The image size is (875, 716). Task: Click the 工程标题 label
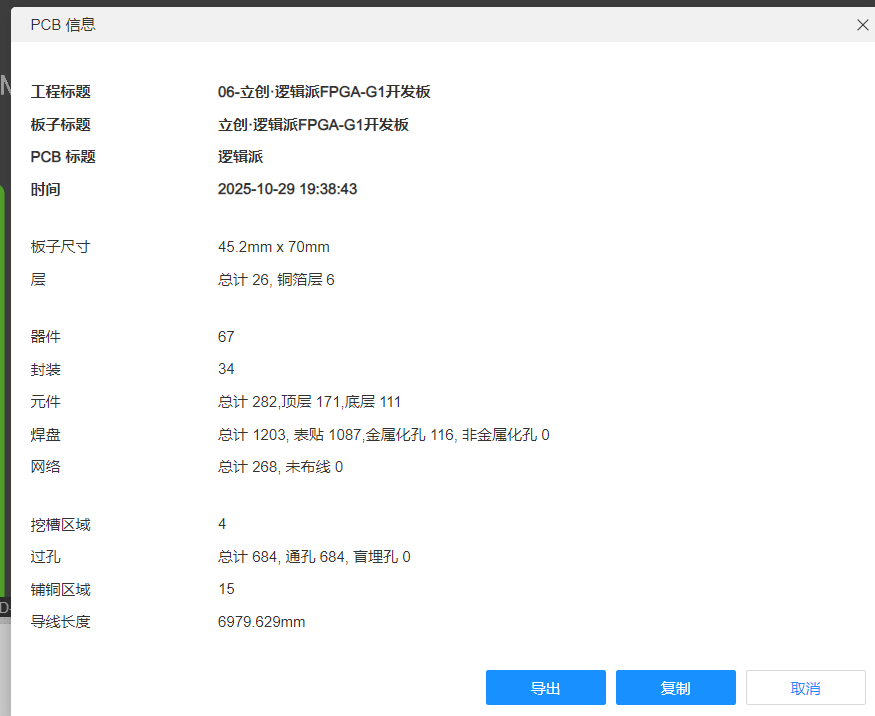(60, 92)
